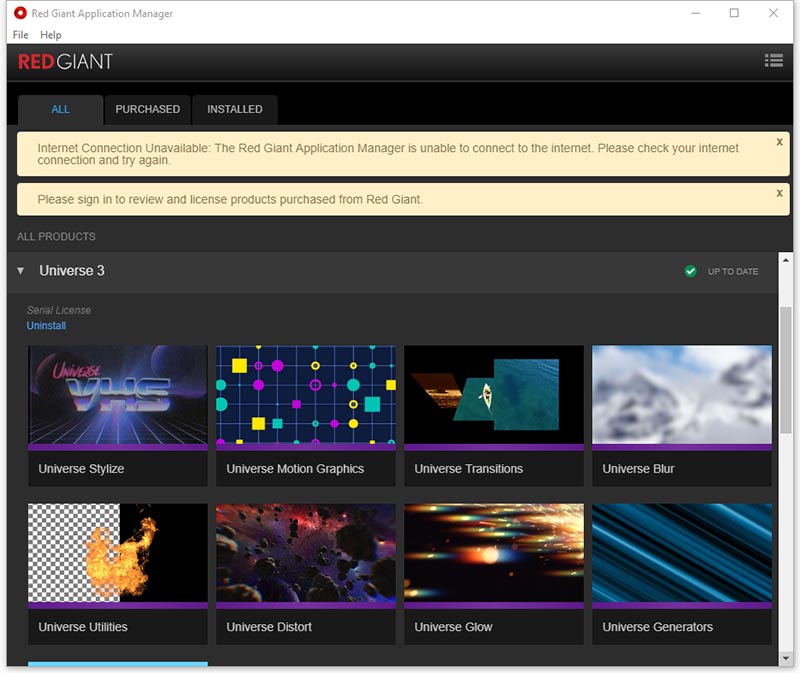This screenshot has height=673, width=800.
Task: Open the list menu icon in header
Action: click(773, 61)
